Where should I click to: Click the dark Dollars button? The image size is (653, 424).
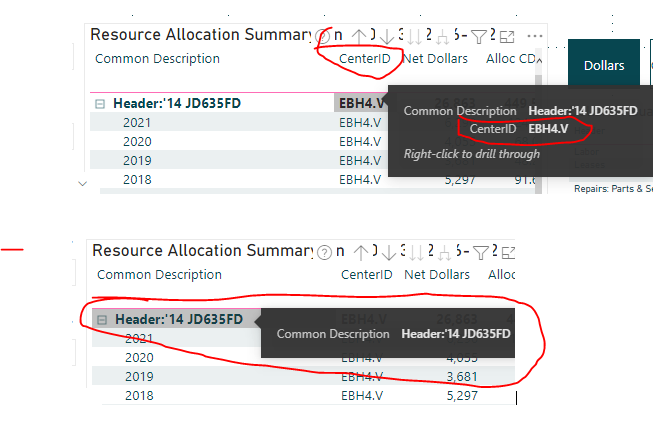604,65
